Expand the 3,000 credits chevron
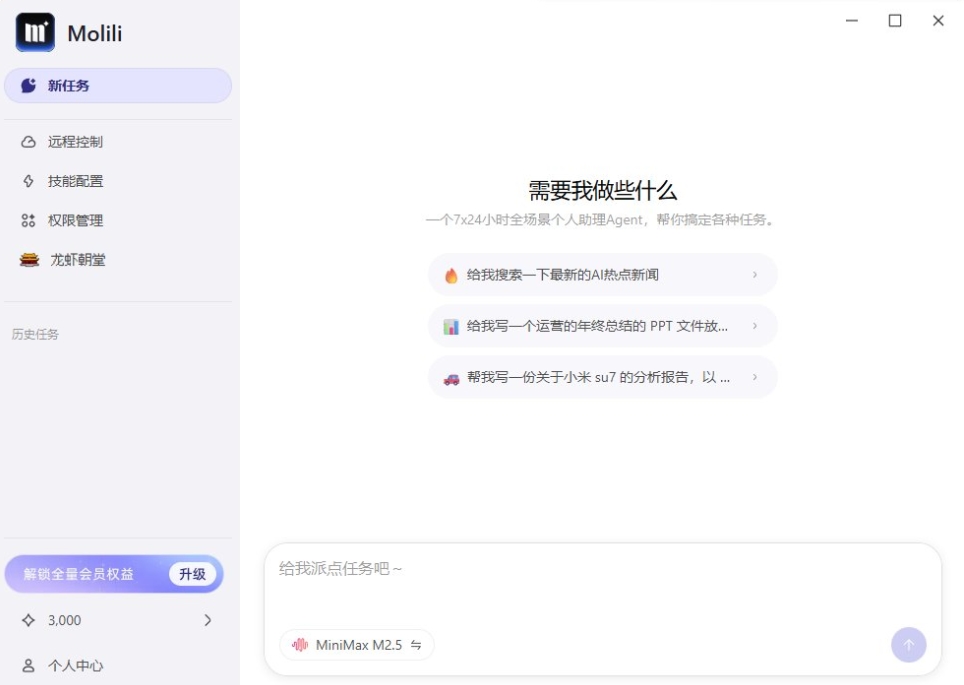Screen dimensions: 964x685 pyautogui.click(x=208, y=620)
